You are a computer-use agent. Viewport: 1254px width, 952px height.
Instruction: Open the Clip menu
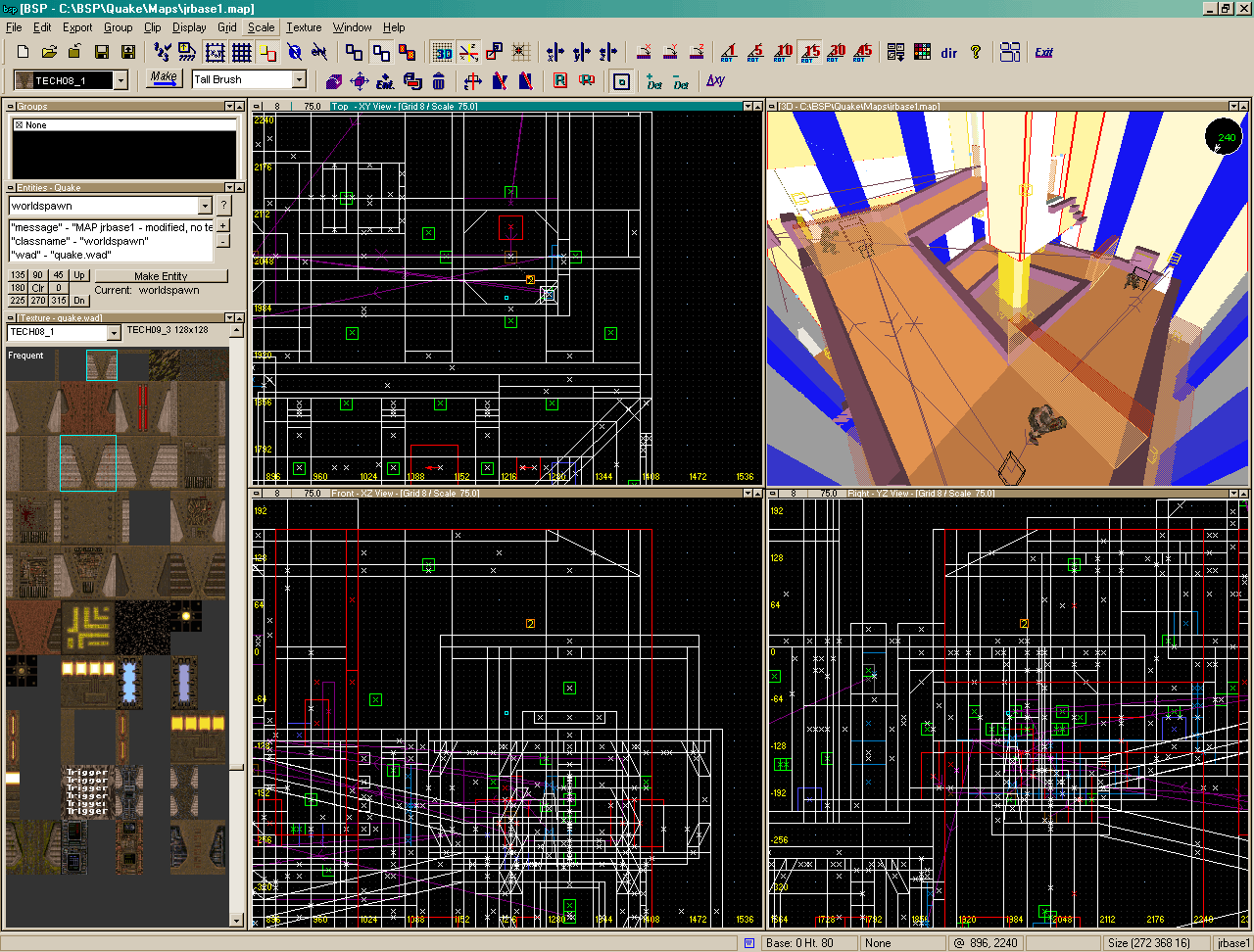pos(152,27)
